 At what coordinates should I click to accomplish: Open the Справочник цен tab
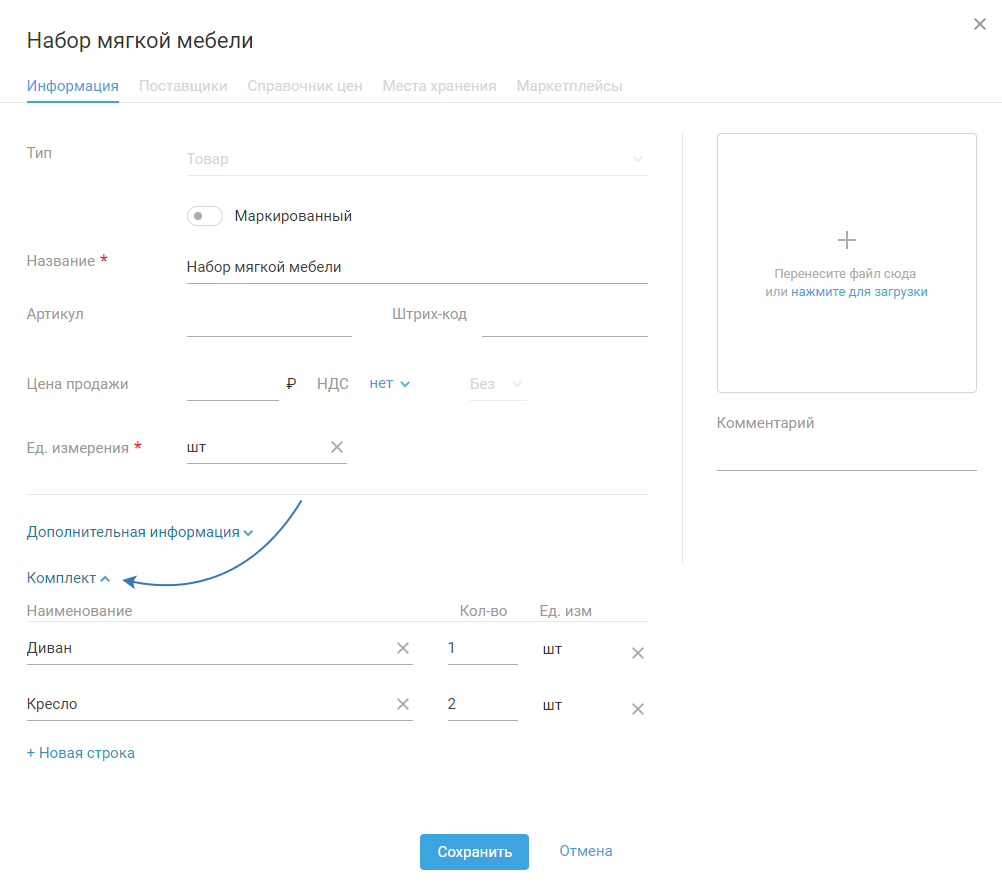[x=305, y=86]
